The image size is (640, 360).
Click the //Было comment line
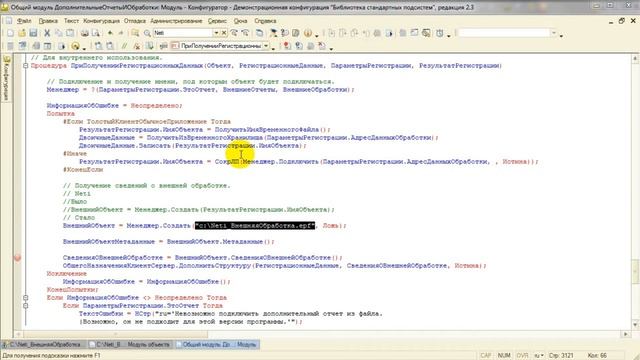[75, 202]
